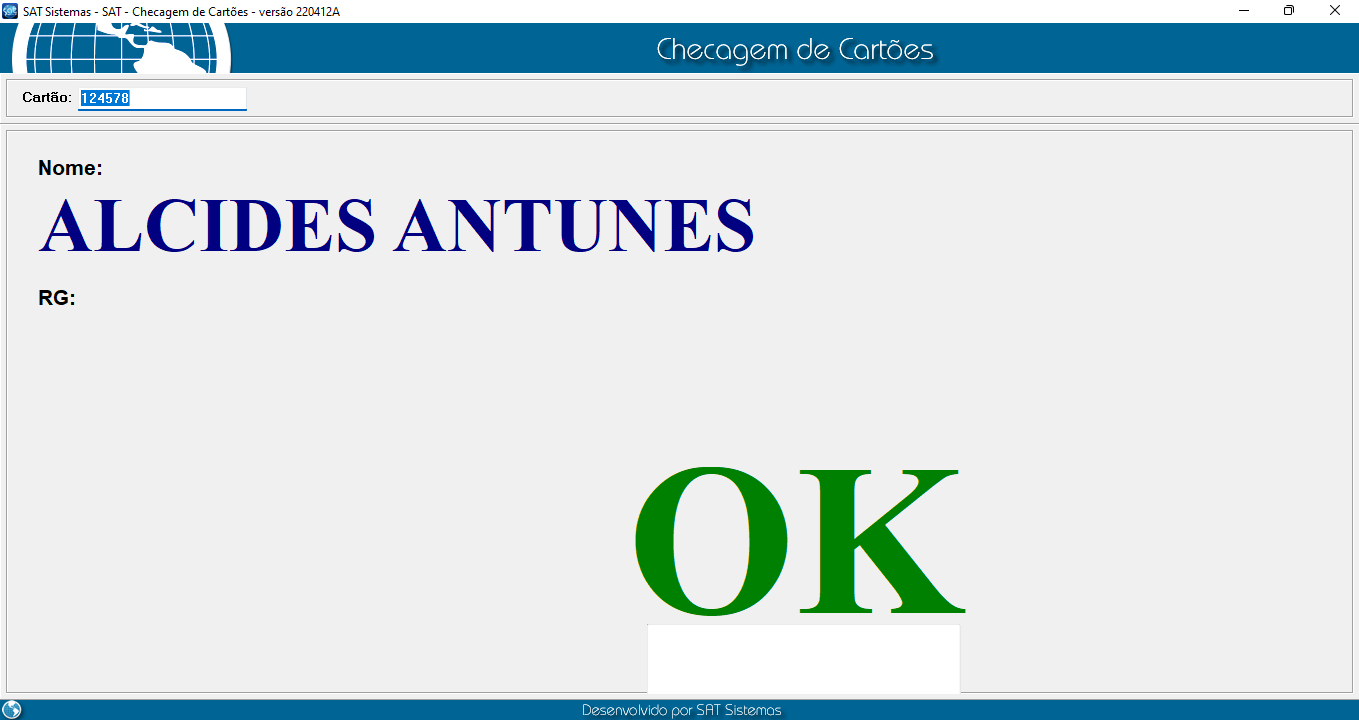Click the large green OK status

[798, 542]
